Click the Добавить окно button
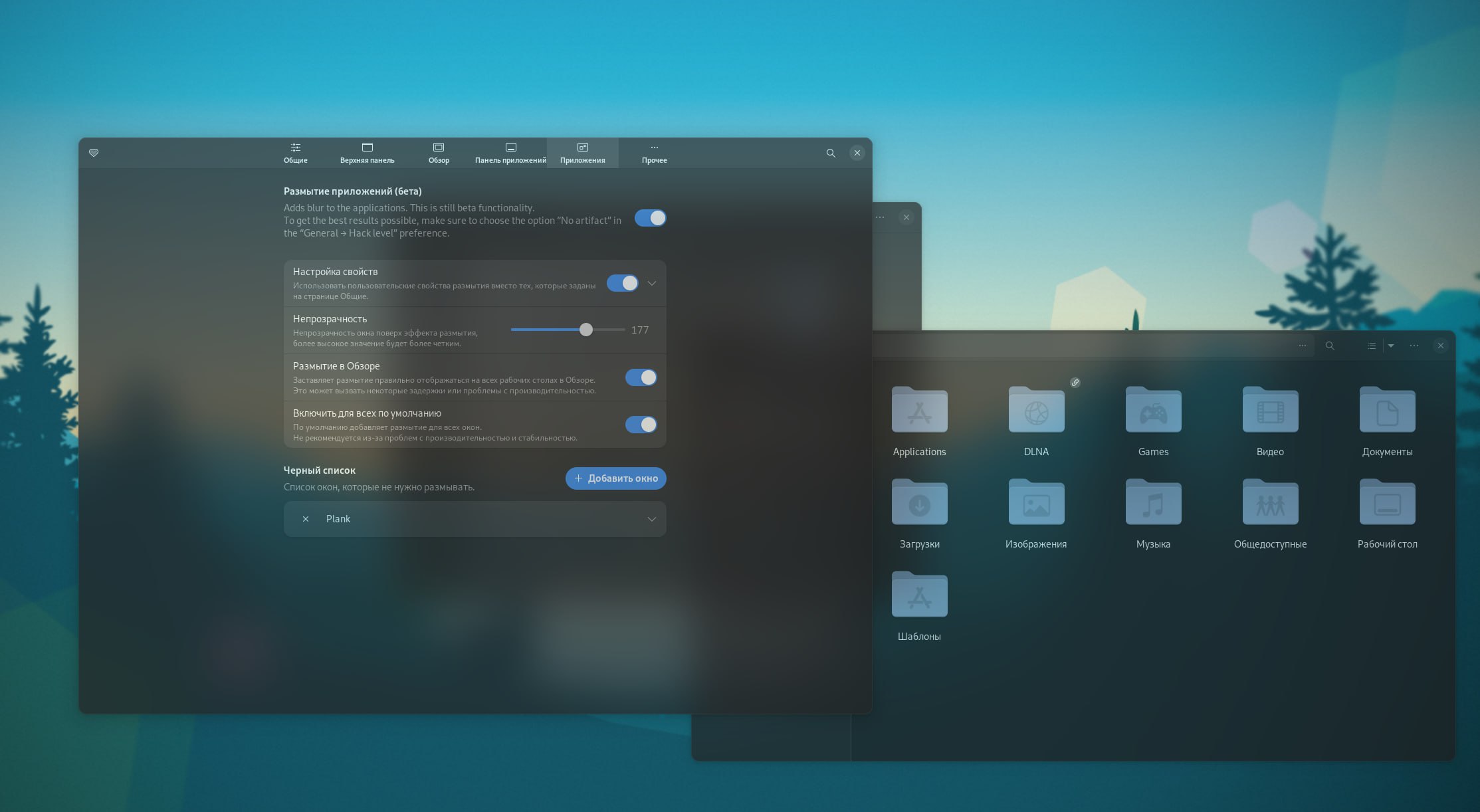Viewport: 1480px width, 812px height. [615, 478]
